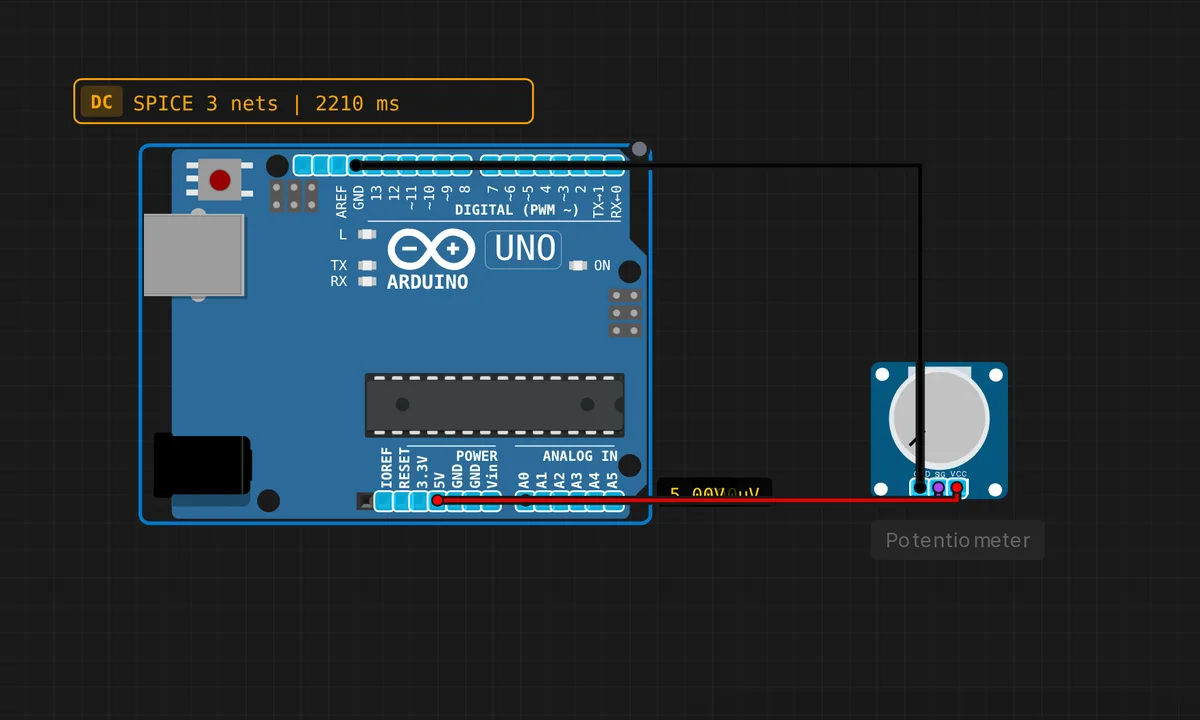The image size is (1200, 720).
Task: Click the IOREF power header pin
Action: (x=384, y=501)
